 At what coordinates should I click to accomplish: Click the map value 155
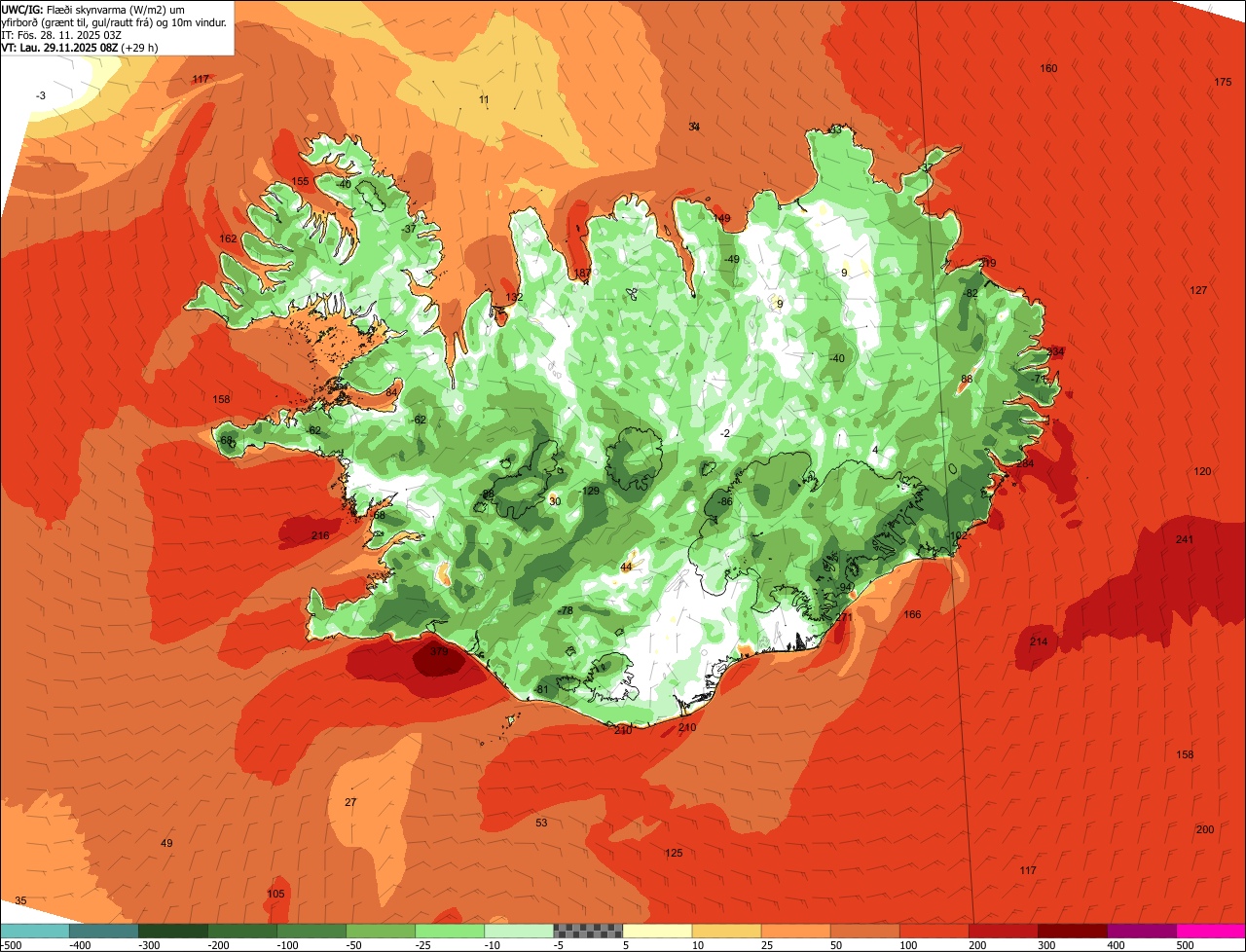pos(301,181)
